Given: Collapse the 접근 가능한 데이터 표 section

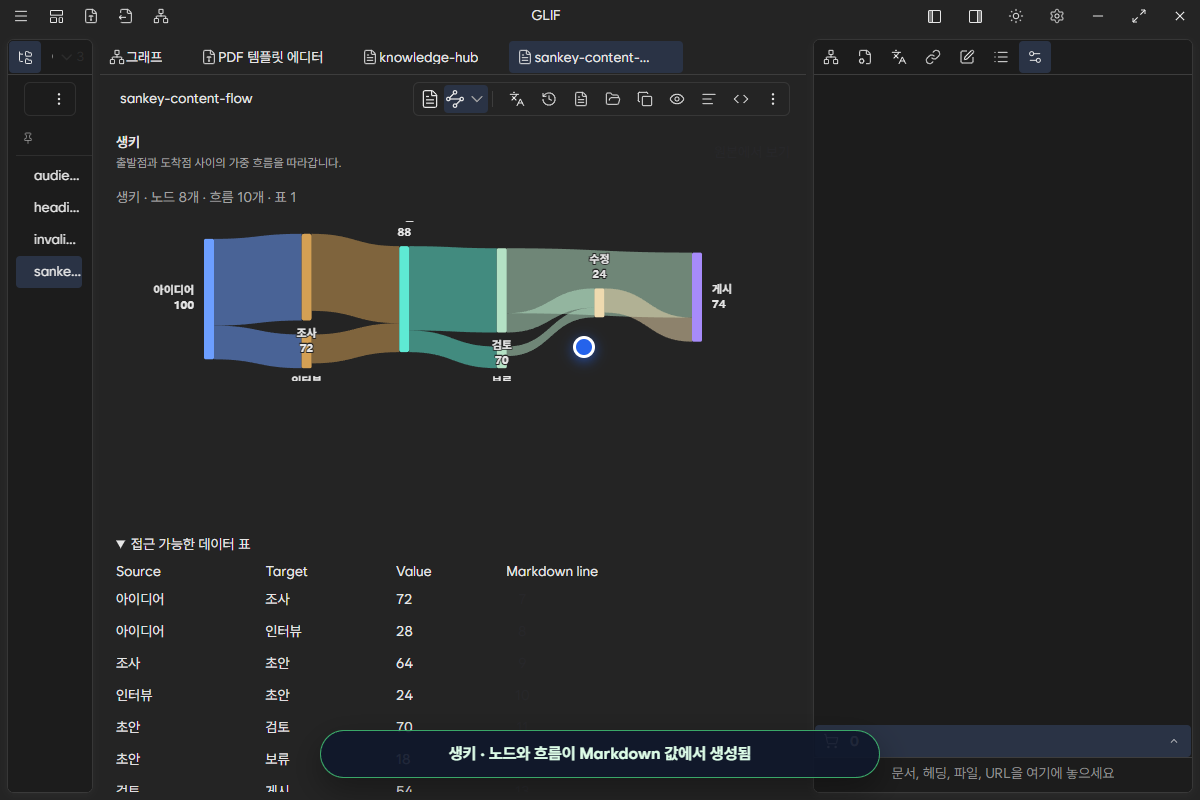Looking at the screenshot, I should pos(183,544).
